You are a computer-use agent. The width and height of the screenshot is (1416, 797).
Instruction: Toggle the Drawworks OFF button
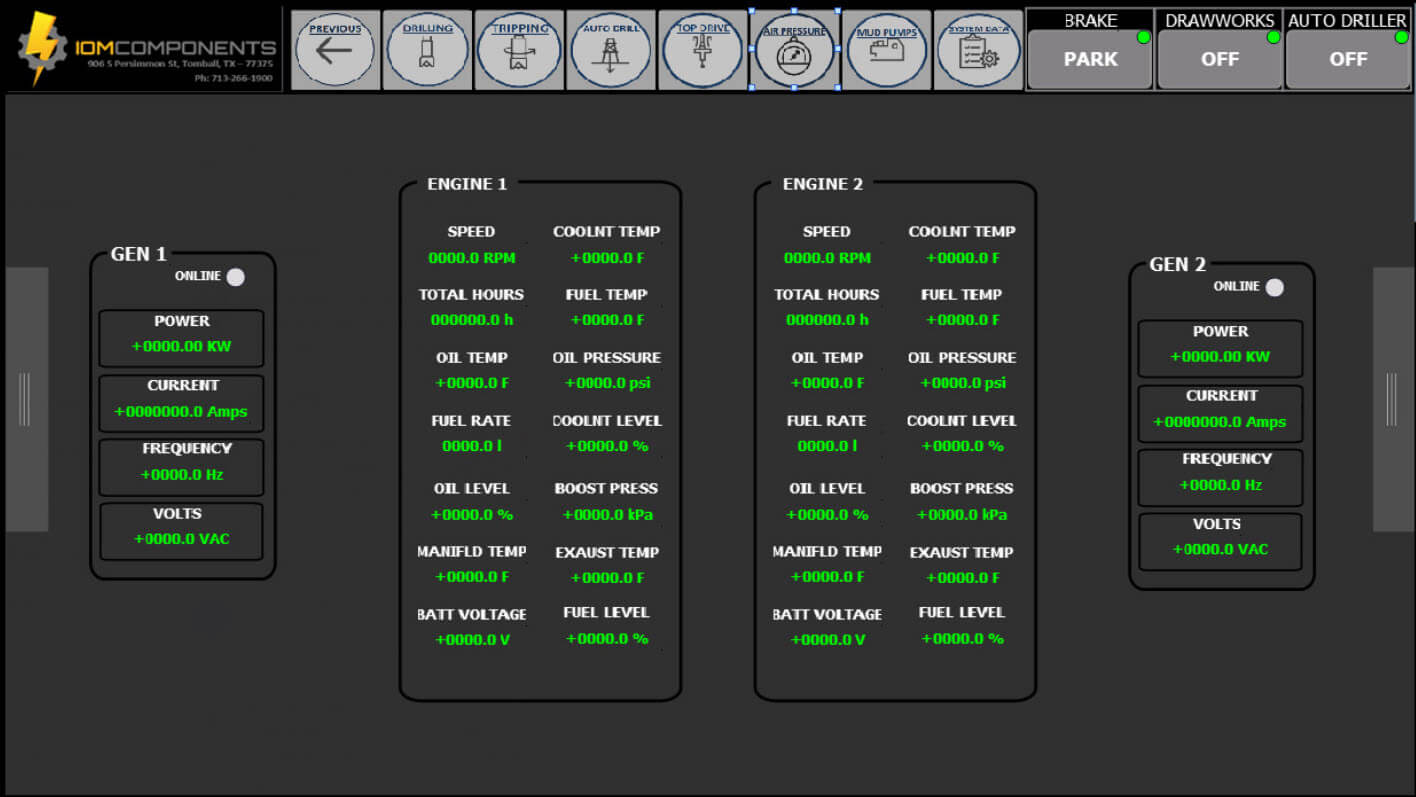pyautogui.click(x=1219, y=59)
